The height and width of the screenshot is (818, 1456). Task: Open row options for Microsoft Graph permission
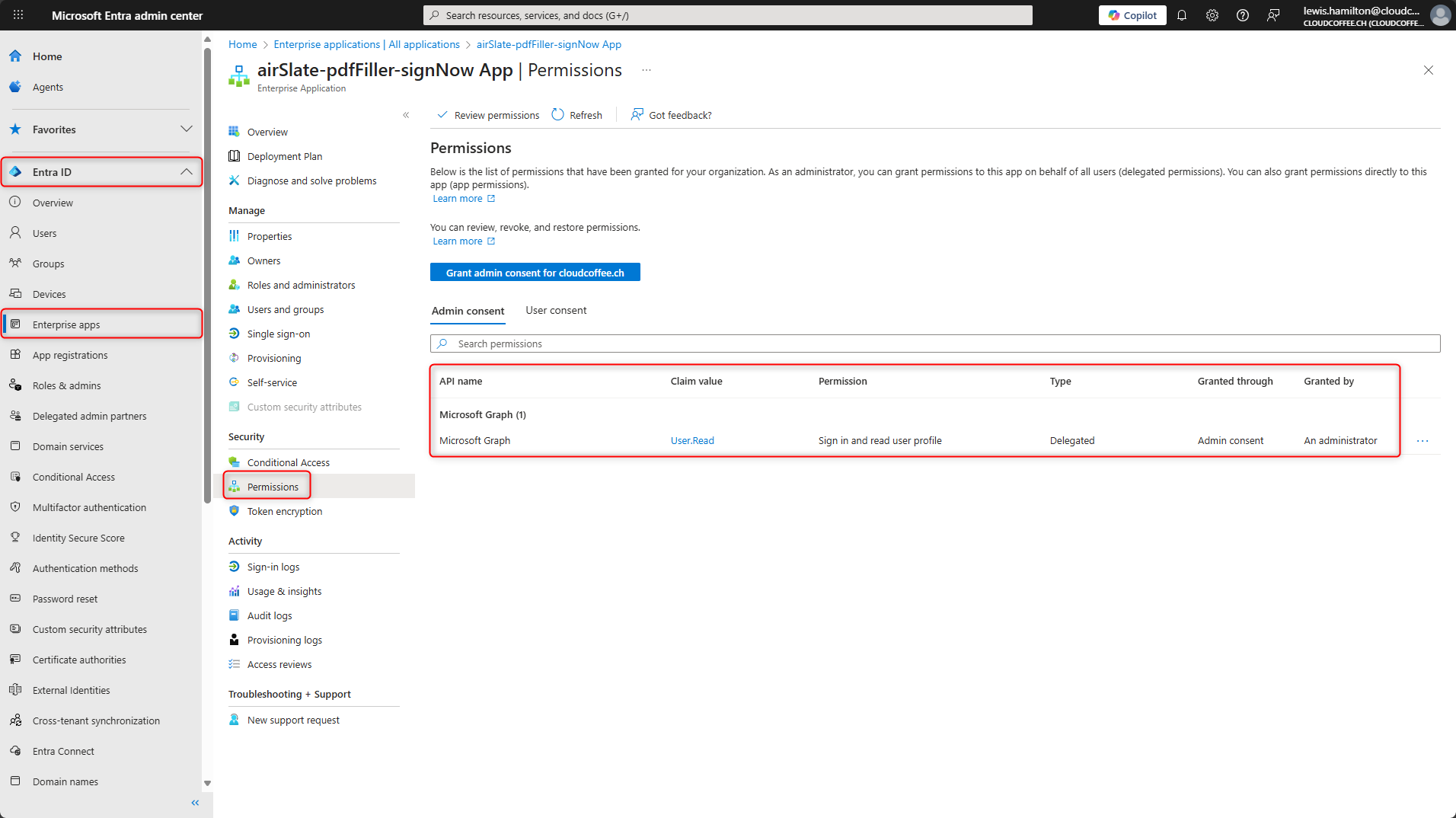1422,441
